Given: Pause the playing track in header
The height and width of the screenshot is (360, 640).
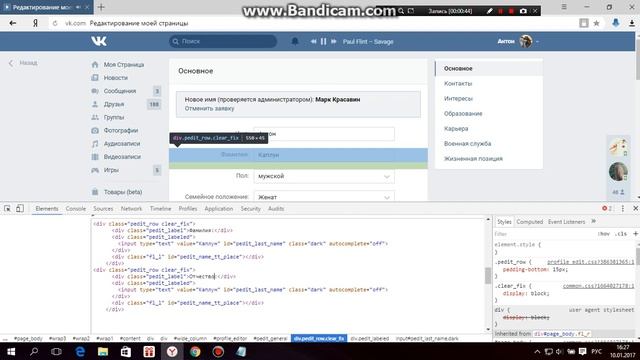Looking at the screenshot, I should 323,41.
